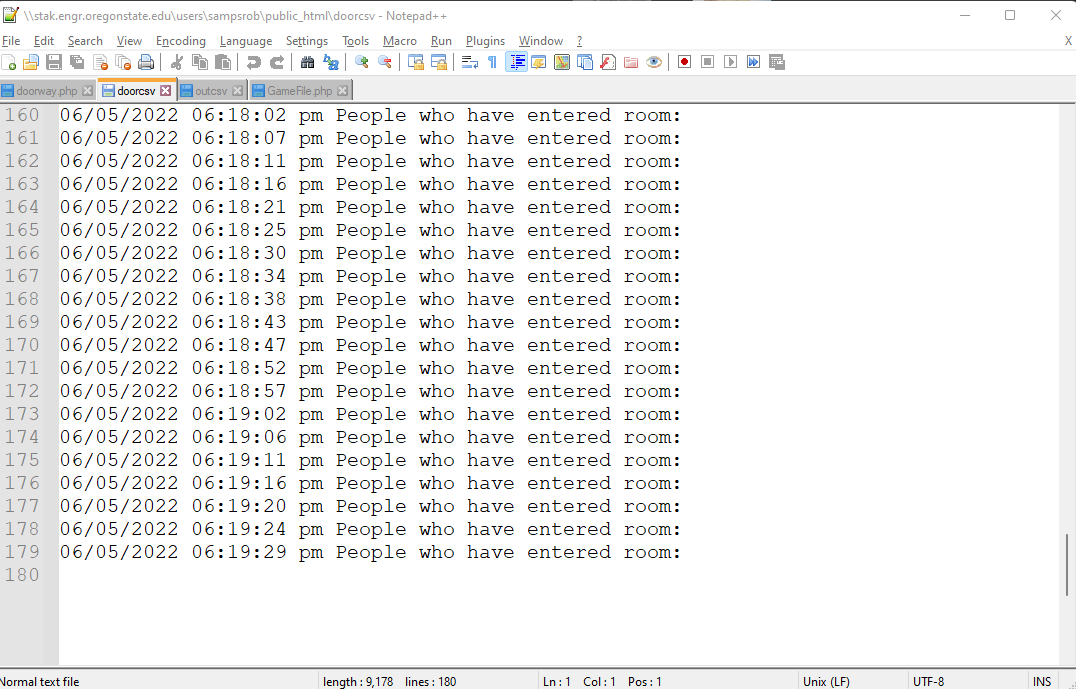1076x689 pixels.
Task: Click the Zoom In magnifier icon
Action: click(362, 62)
